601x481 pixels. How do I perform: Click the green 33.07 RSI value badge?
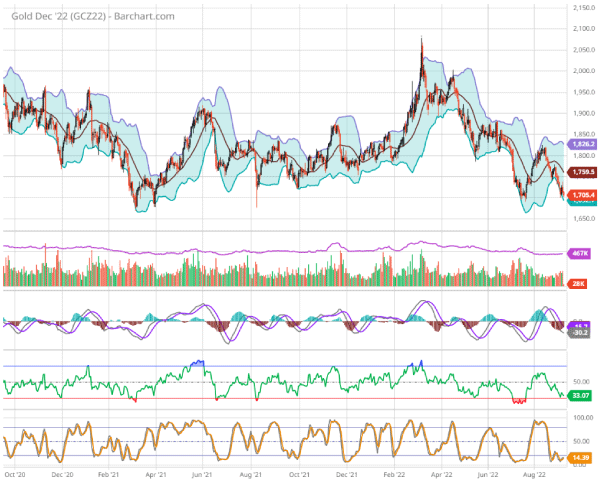click(581, 396)
